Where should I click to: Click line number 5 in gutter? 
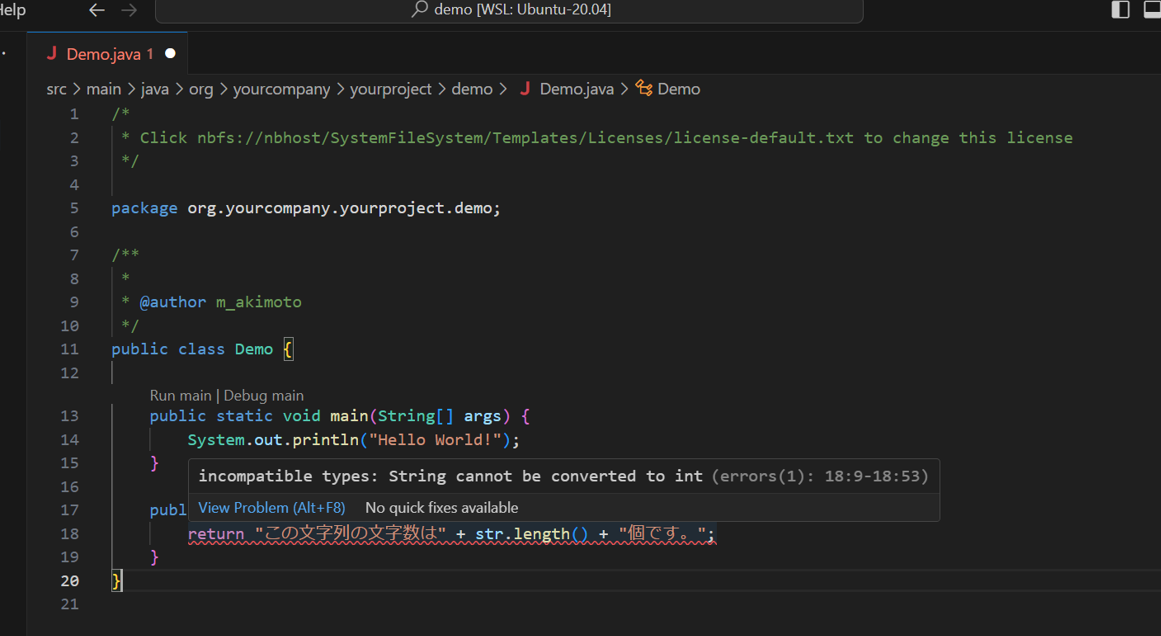tap(74, 208)
